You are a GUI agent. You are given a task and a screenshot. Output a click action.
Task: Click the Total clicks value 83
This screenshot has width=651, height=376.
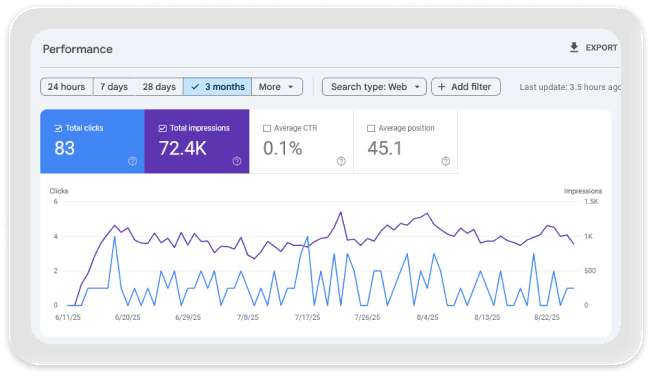point(64,148)
